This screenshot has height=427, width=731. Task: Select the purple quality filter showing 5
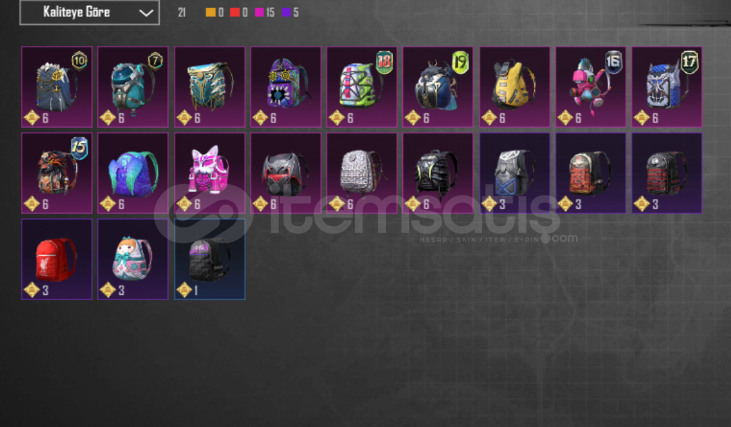pos(290,13)
